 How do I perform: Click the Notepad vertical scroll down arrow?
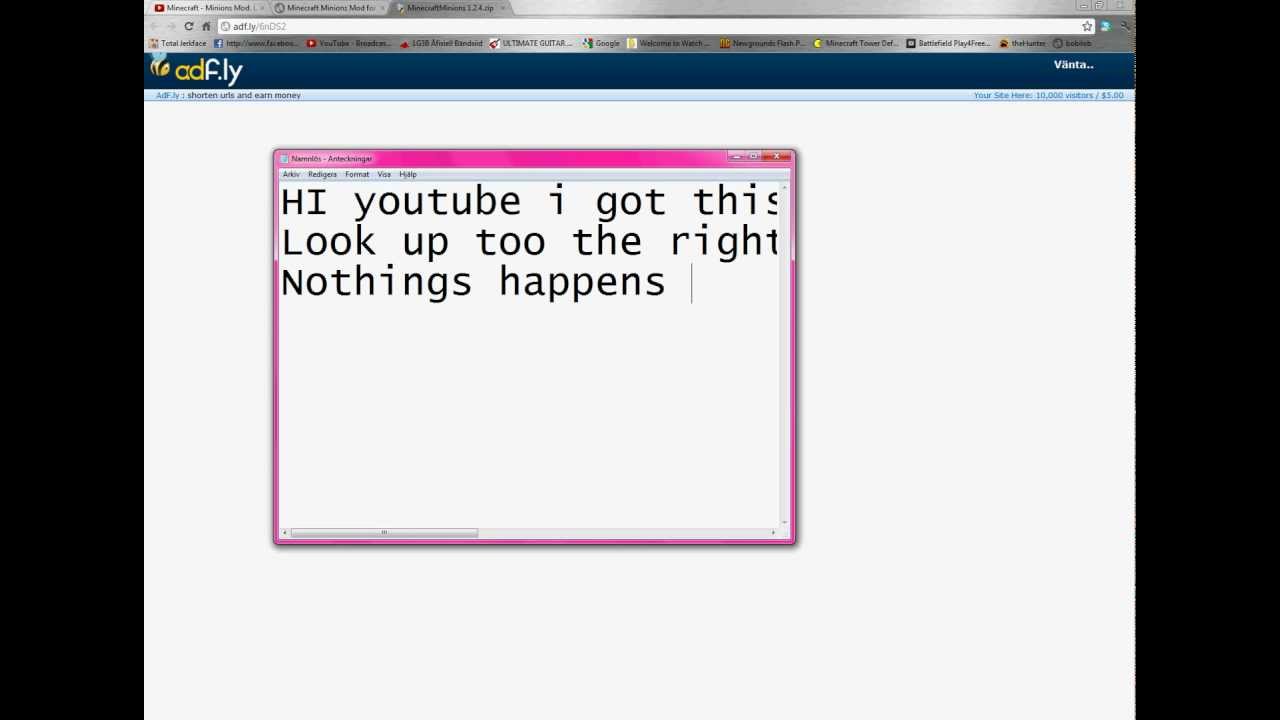click(785, 522)
